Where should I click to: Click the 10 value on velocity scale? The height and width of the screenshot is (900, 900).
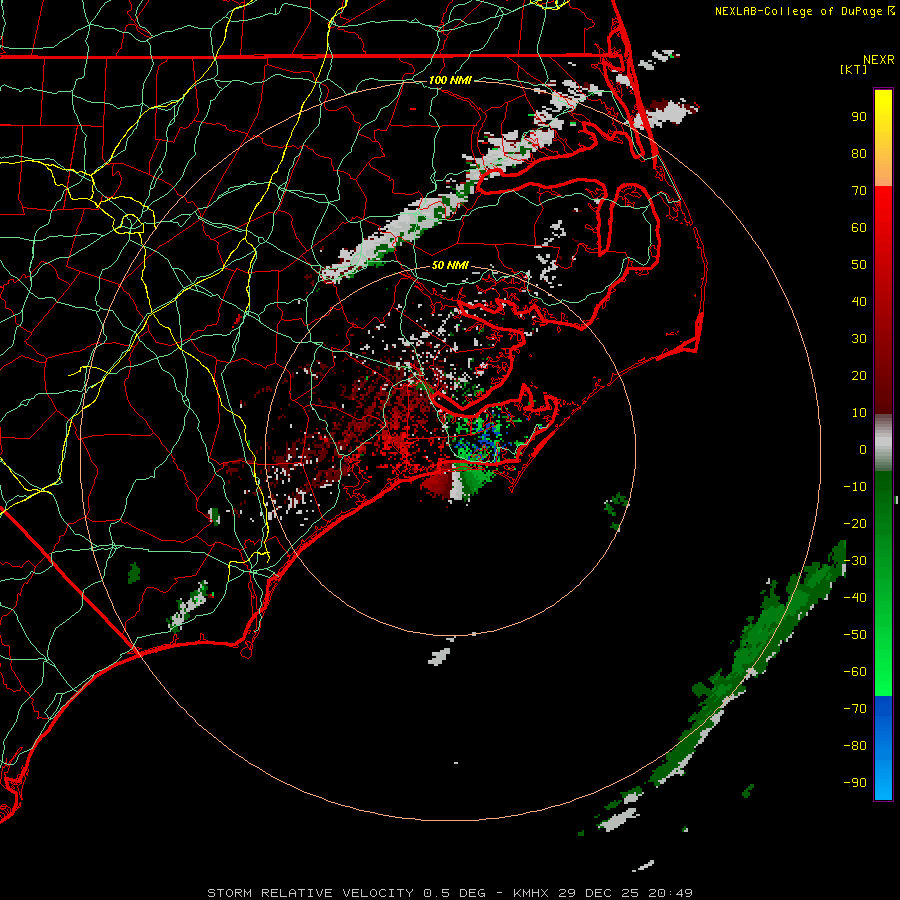pyautogui.click(x=859, y=413)
